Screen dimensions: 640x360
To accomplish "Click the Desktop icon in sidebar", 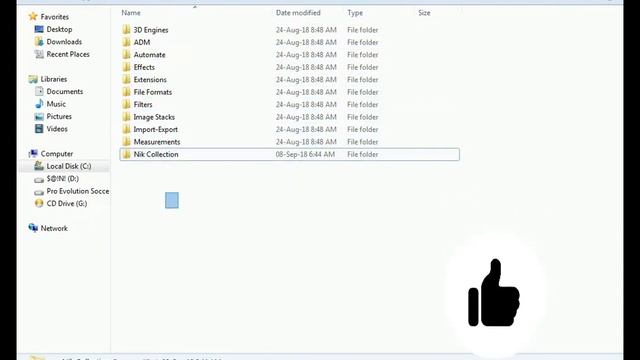I will (x=39, y=29).
